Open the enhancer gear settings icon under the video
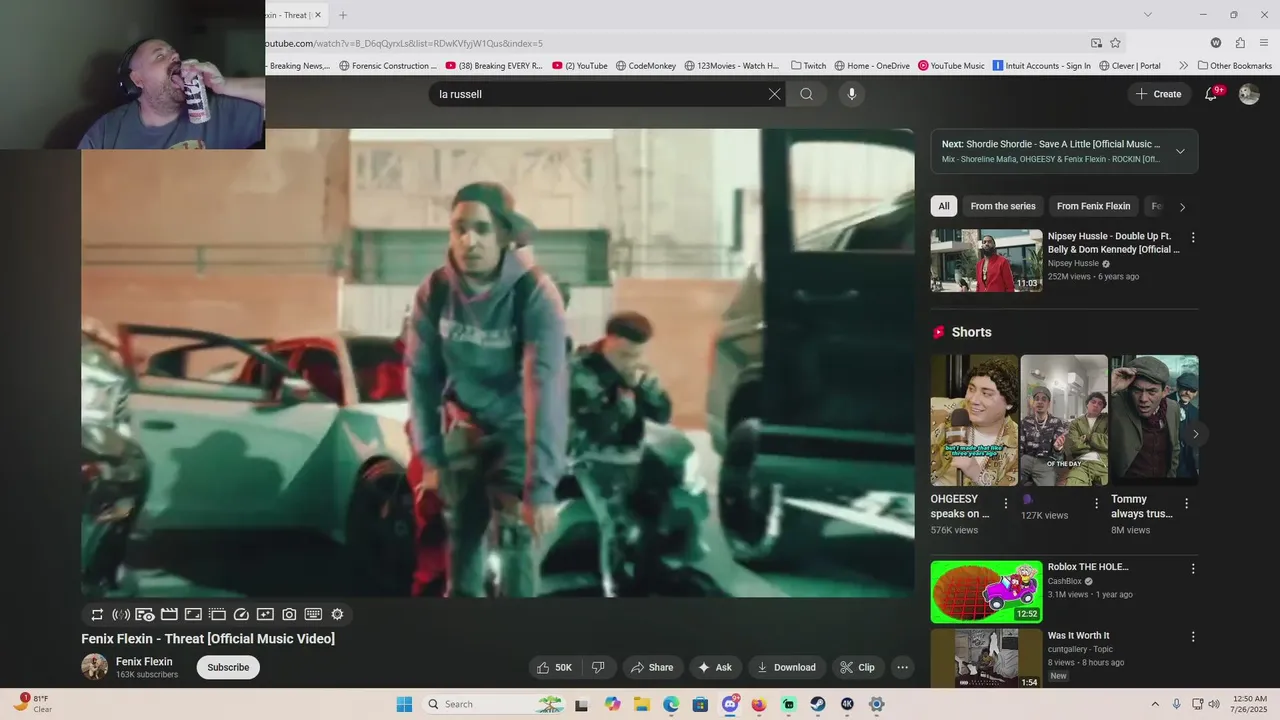 coord(337,615)
